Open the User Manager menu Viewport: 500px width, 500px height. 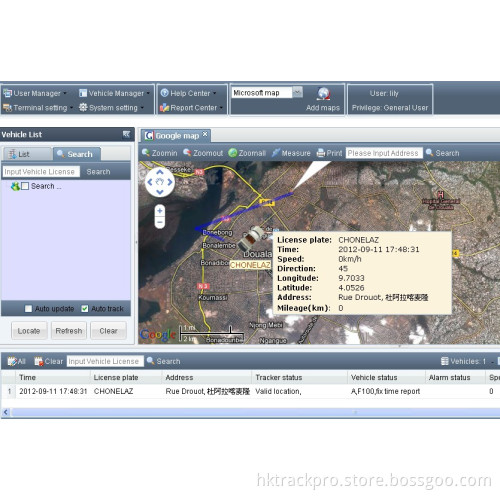point(36,93)
